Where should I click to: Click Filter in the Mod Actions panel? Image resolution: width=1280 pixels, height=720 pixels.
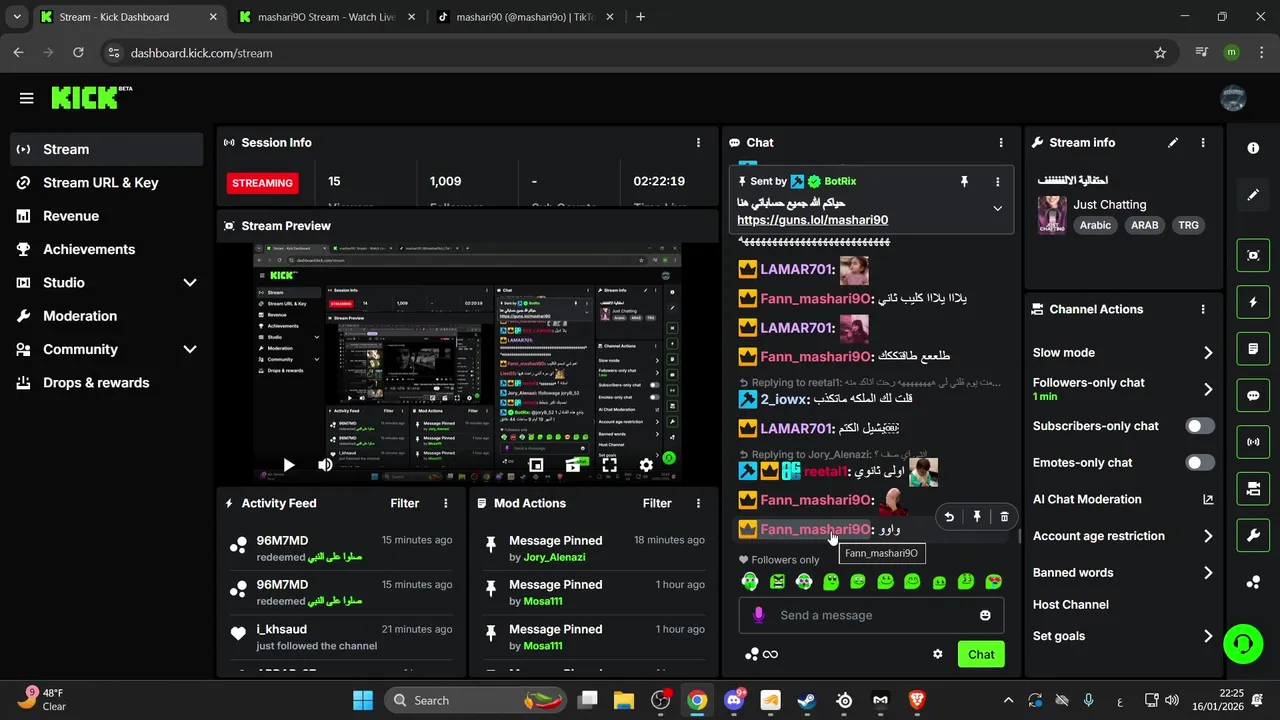(657, 503)
